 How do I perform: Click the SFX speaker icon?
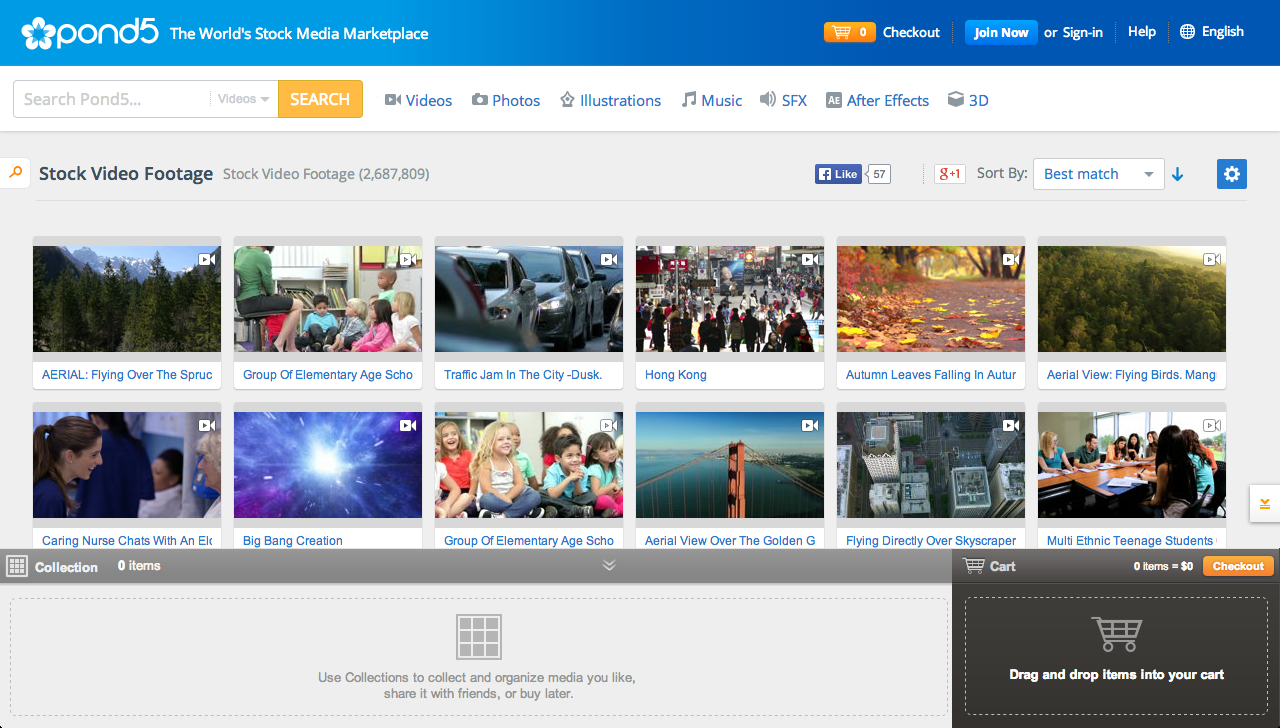[x=766, y=99]
